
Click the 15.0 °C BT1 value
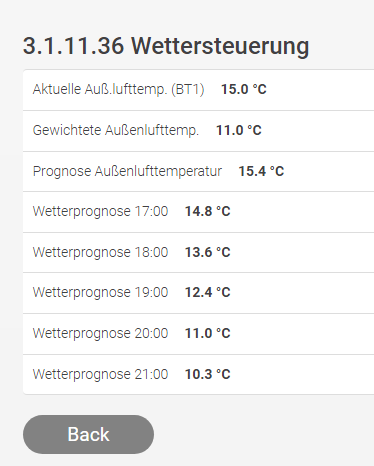pos(244,89)
